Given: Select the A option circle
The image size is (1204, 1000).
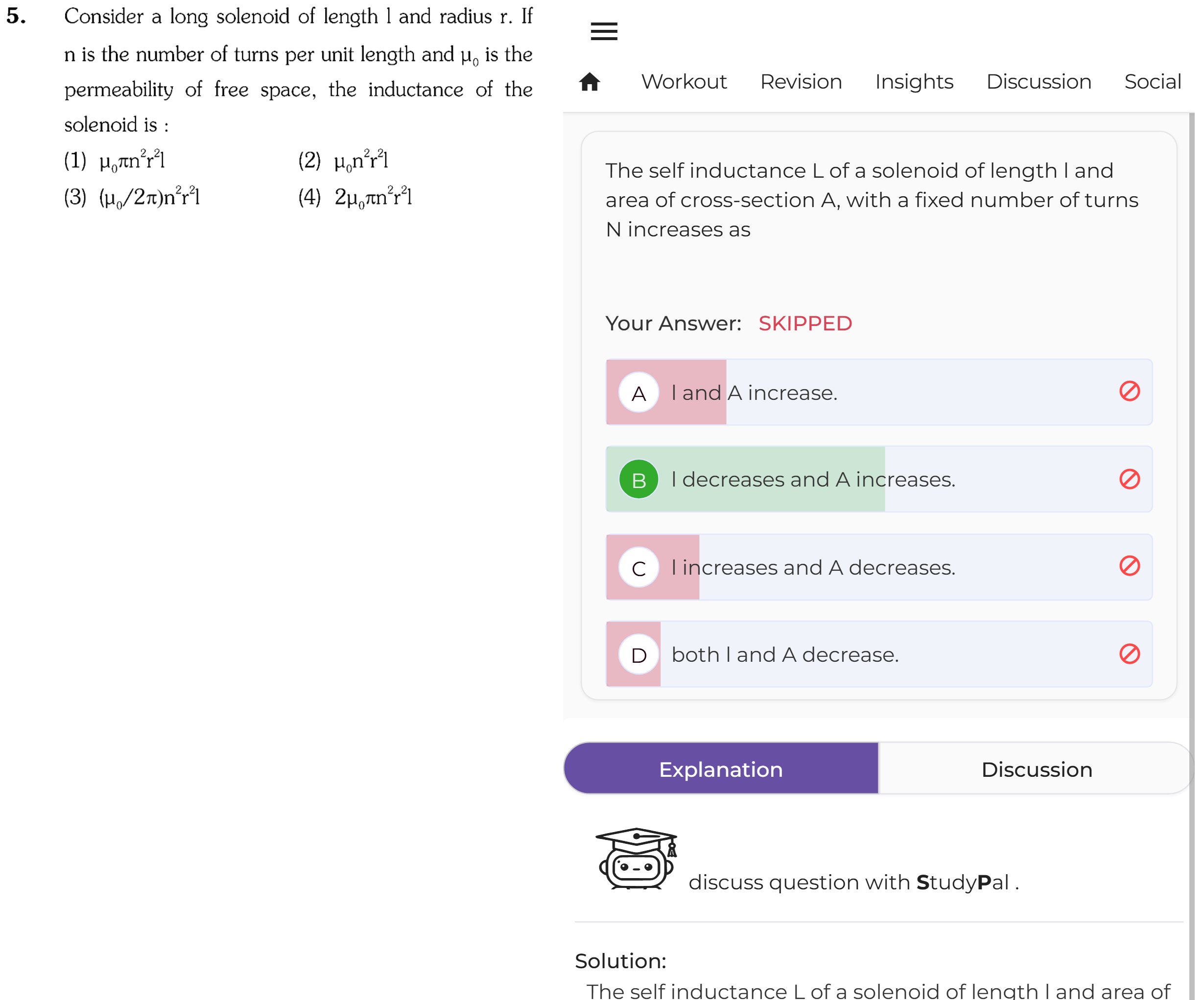Looking at the screenshot, I should point(638,393).
